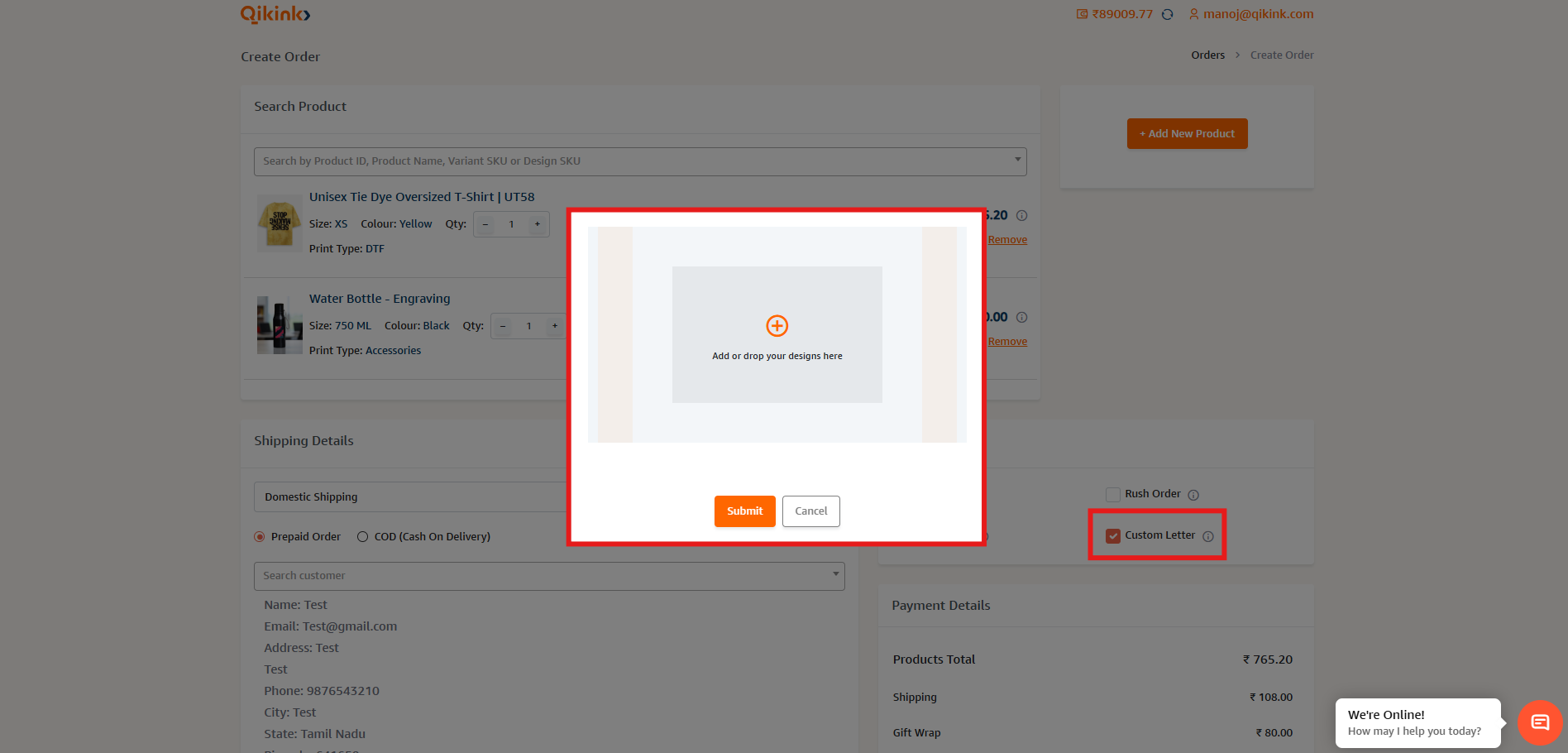Go to Orders in breadcrumb
Screen dimensions: 1568x753
click(1207, 55)
